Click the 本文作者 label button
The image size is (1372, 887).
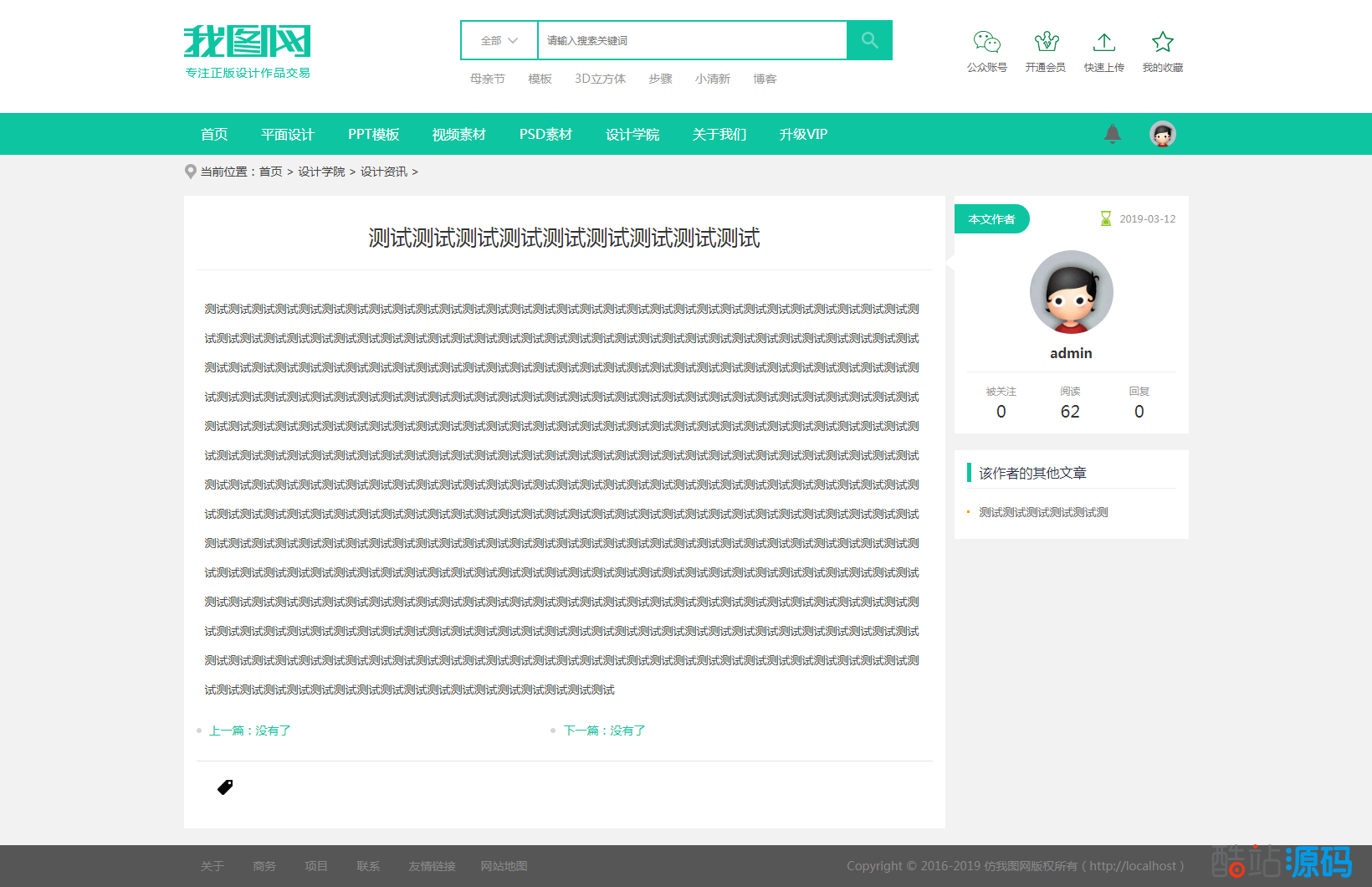click(x=991, y=219)
